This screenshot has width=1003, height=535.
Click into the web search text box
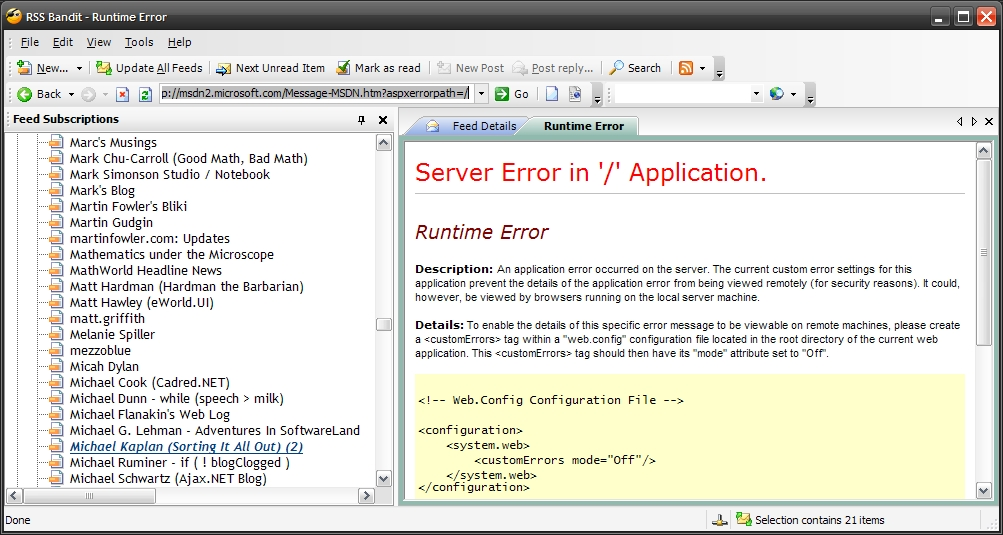click(682, 94)
